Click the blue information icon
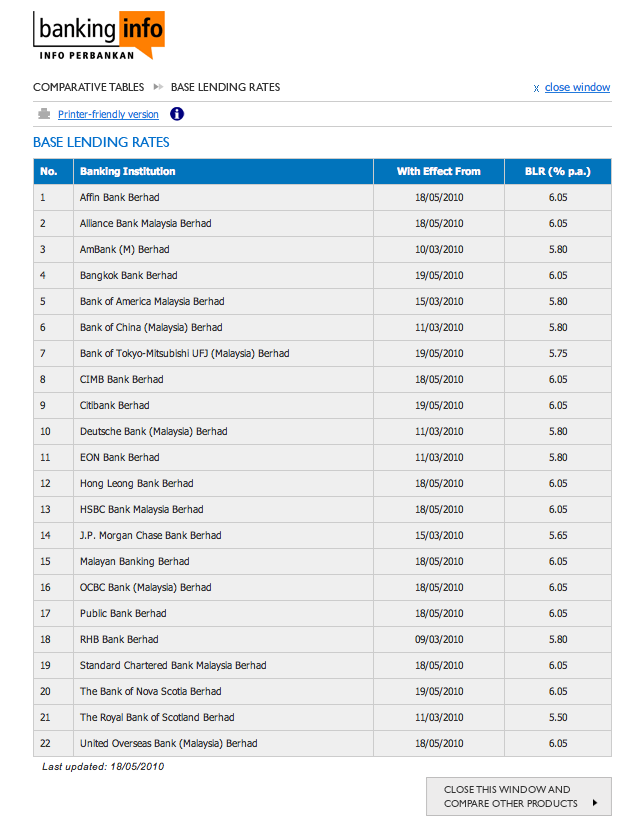Image resolution: width=643 pixels, height=832 pixels. 177,114
